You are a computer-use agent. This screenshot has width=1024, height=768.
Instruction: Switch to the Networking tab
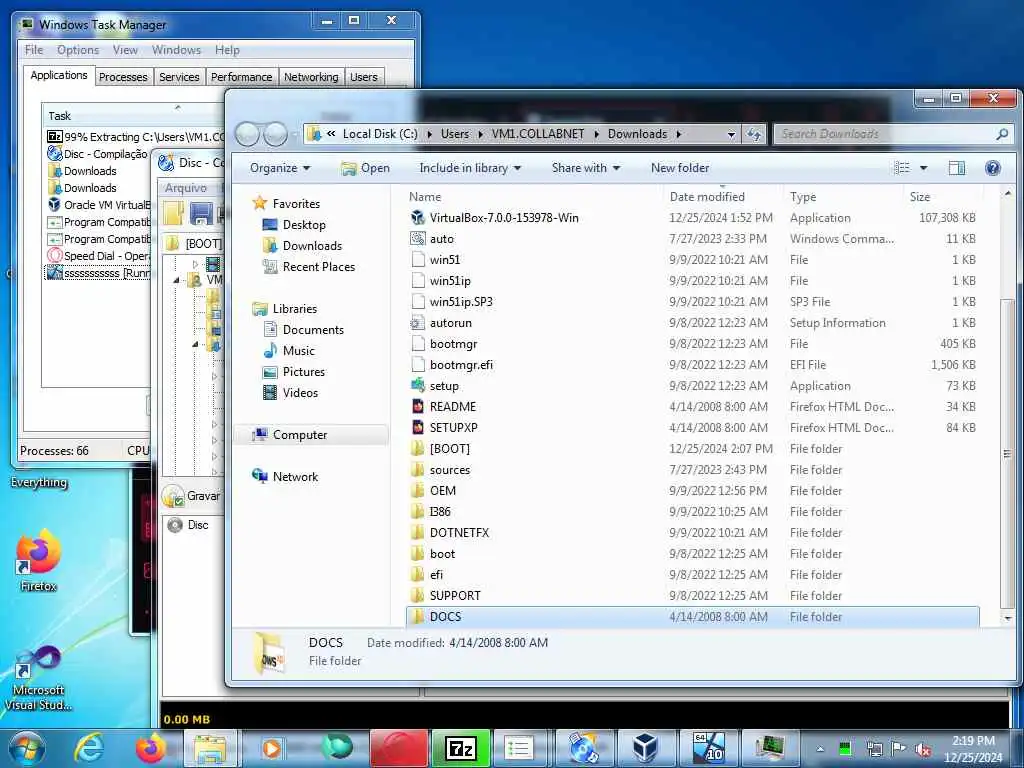coord(311,76)
